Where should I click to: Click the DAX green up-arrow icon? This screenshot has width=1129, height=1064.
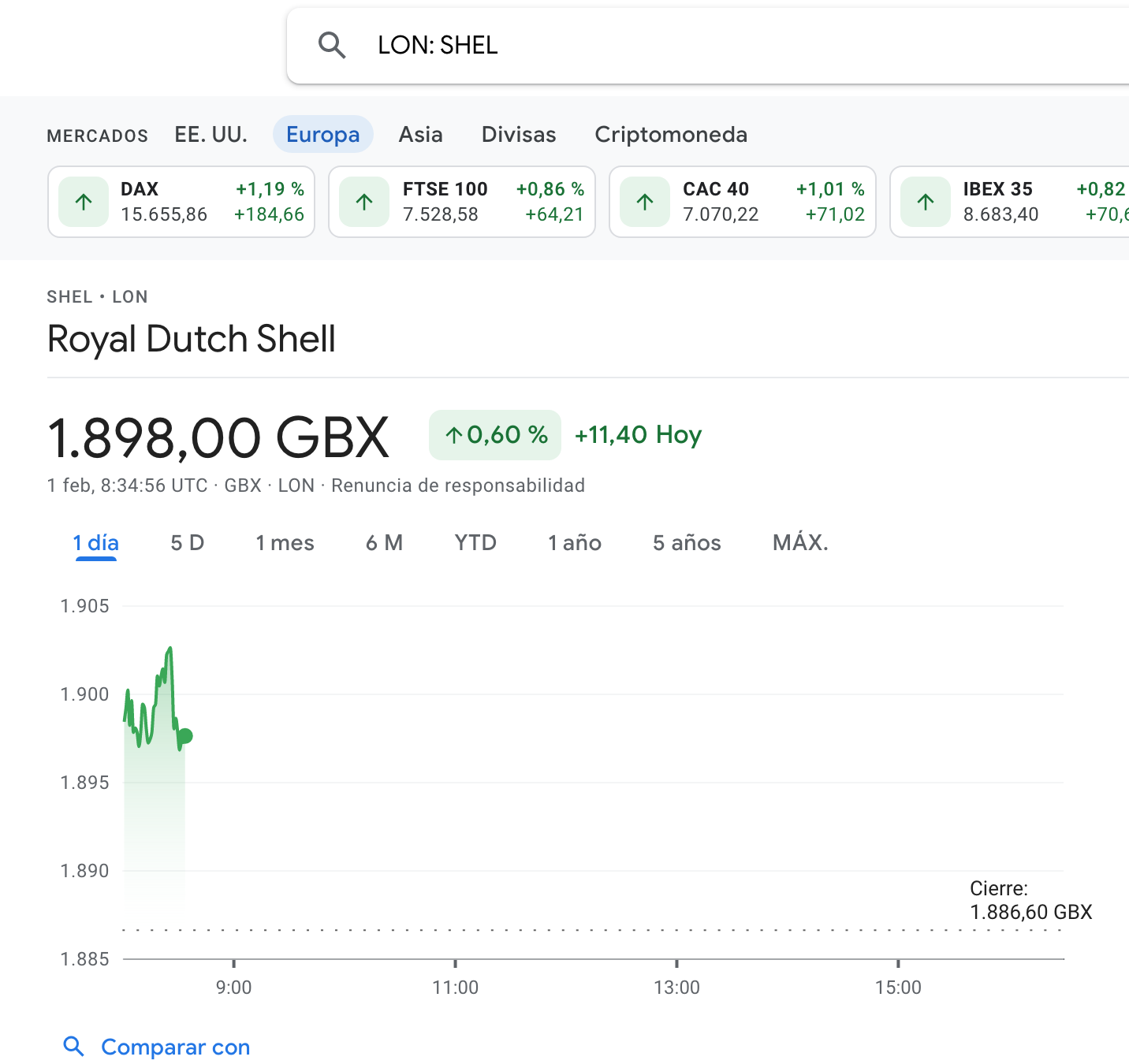pyautogui.click(x=84, y=202)
